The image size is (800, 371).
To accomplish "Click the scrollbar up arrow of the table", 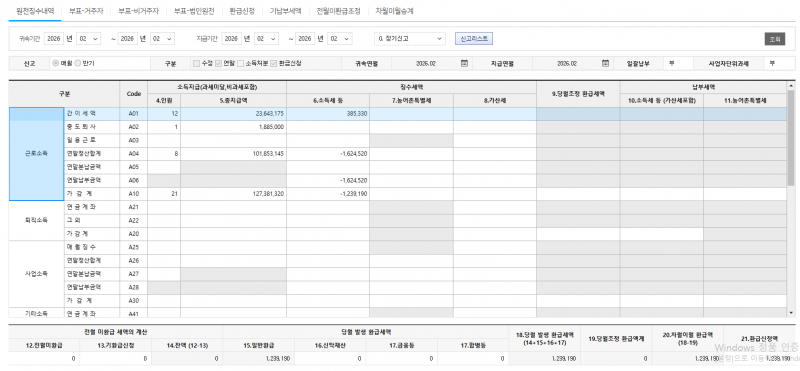I will pos(791,85).
